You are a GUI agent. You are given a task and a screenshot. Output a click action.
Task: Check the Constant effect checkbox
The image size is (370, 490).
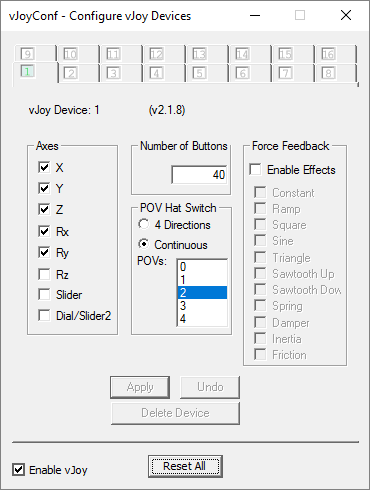[x=260, y=192]
